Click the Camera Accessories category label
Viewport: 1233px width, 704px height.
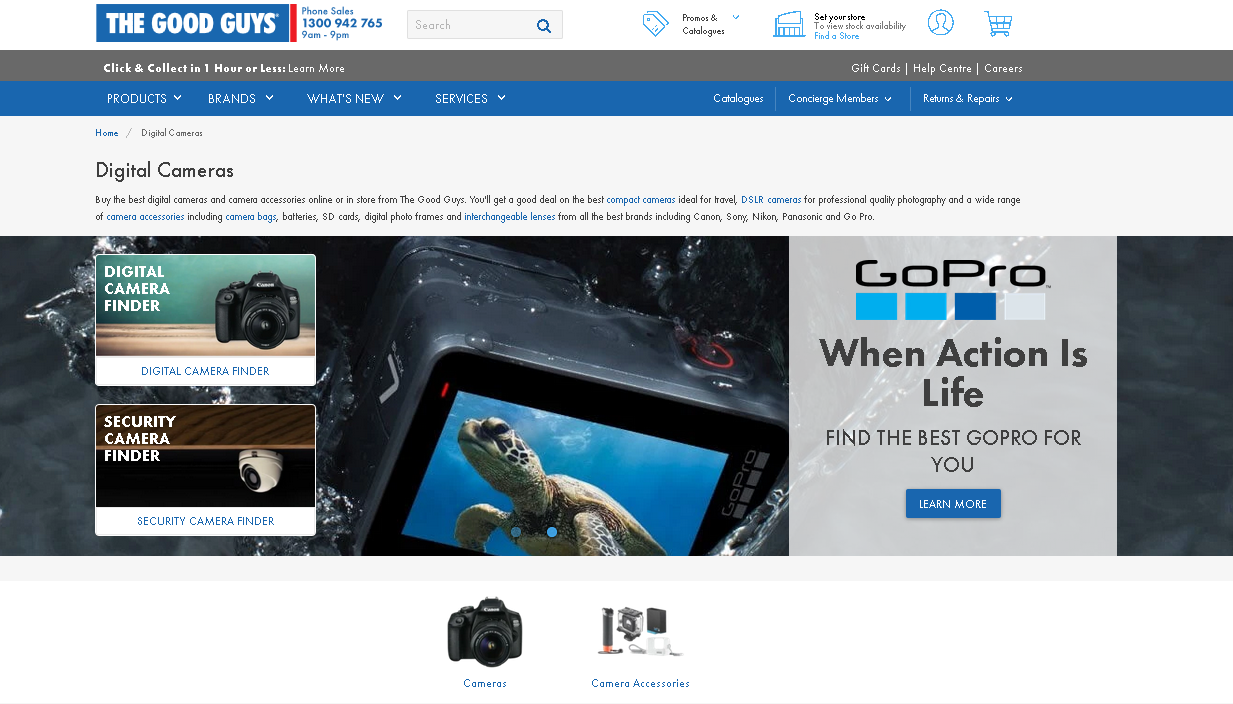(640, 684)
